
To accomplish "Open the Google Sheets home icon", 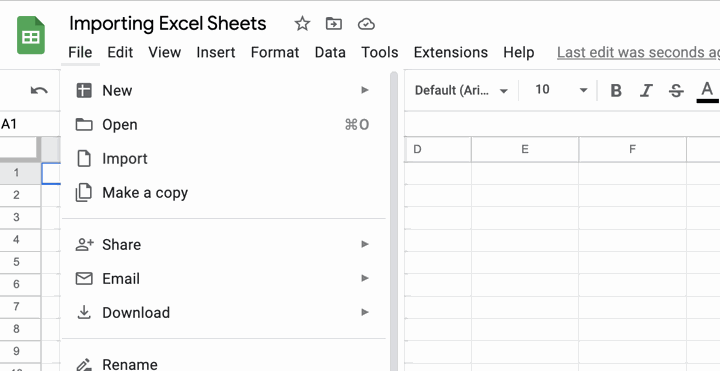I will 31,35.
